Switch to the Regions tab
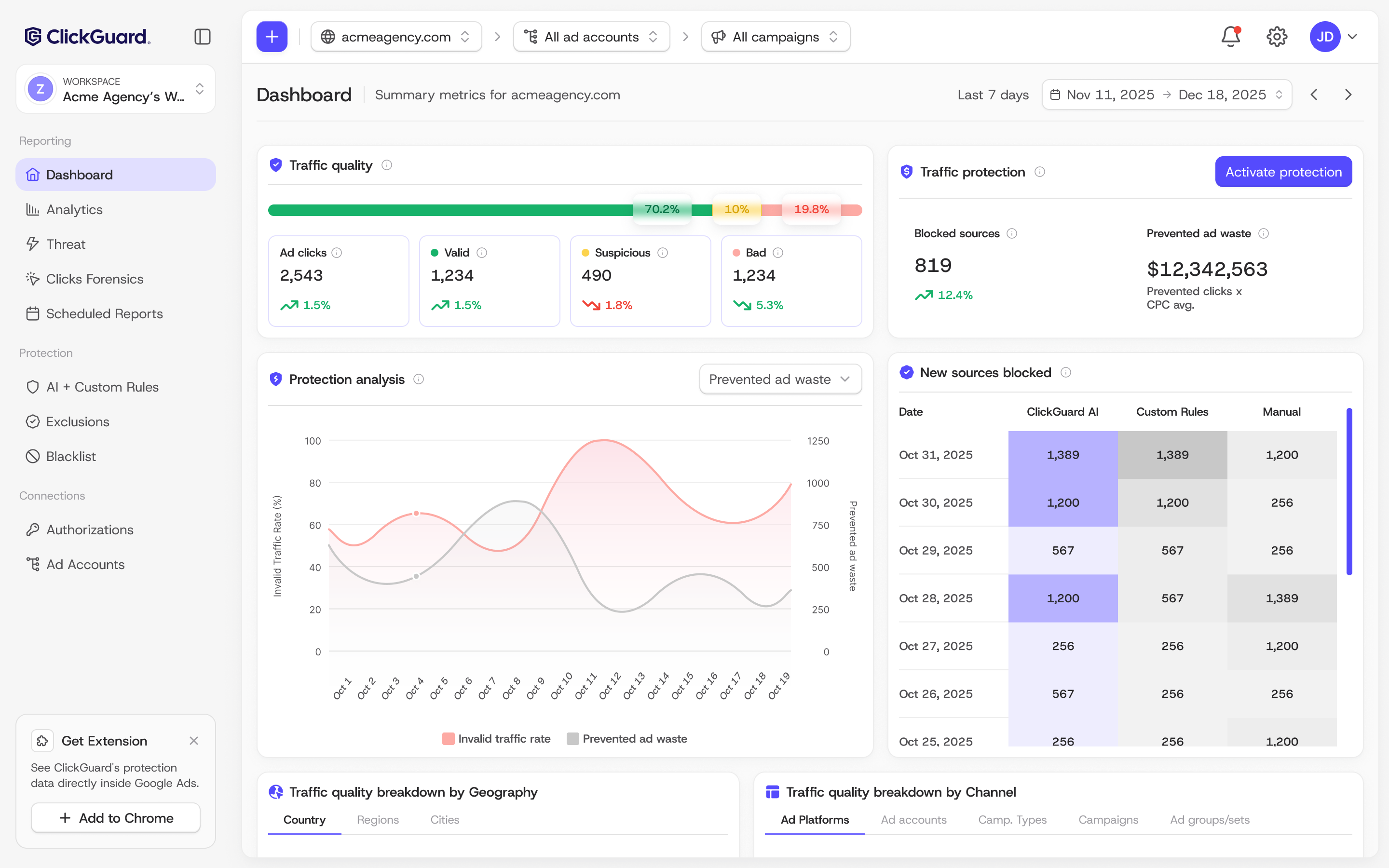1389x868 pixels. tap(378, 820)
